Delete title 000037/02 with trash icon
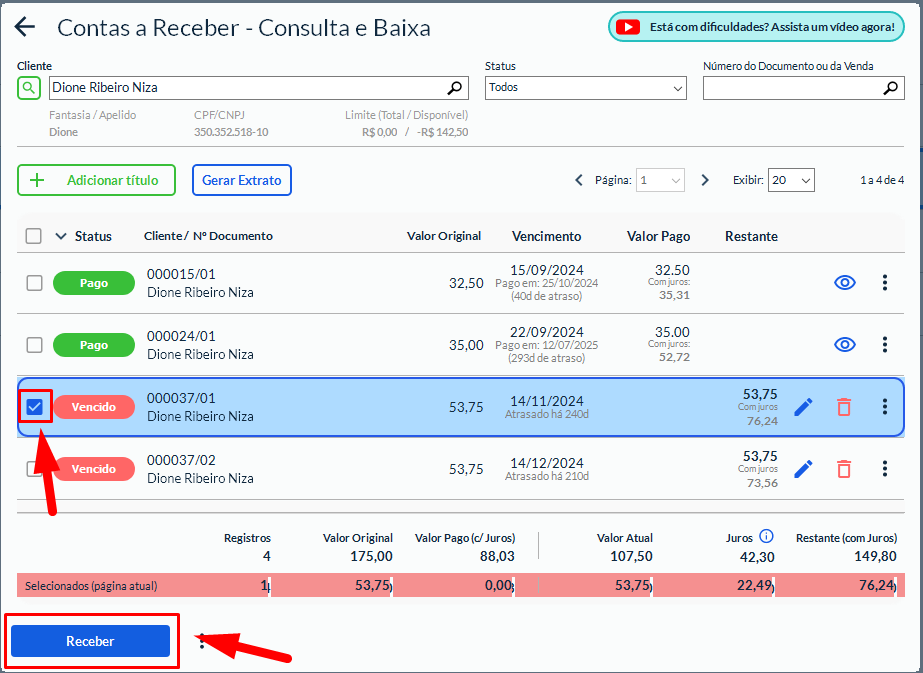This screenshot has height=673, width=923. pyautogui.click(x=844, y=469)
